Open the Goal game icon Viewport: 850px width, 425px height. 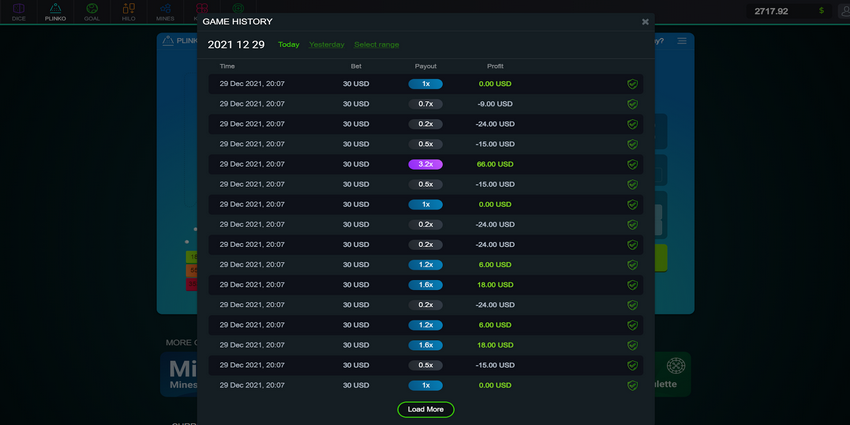click(x=92, y=12)
